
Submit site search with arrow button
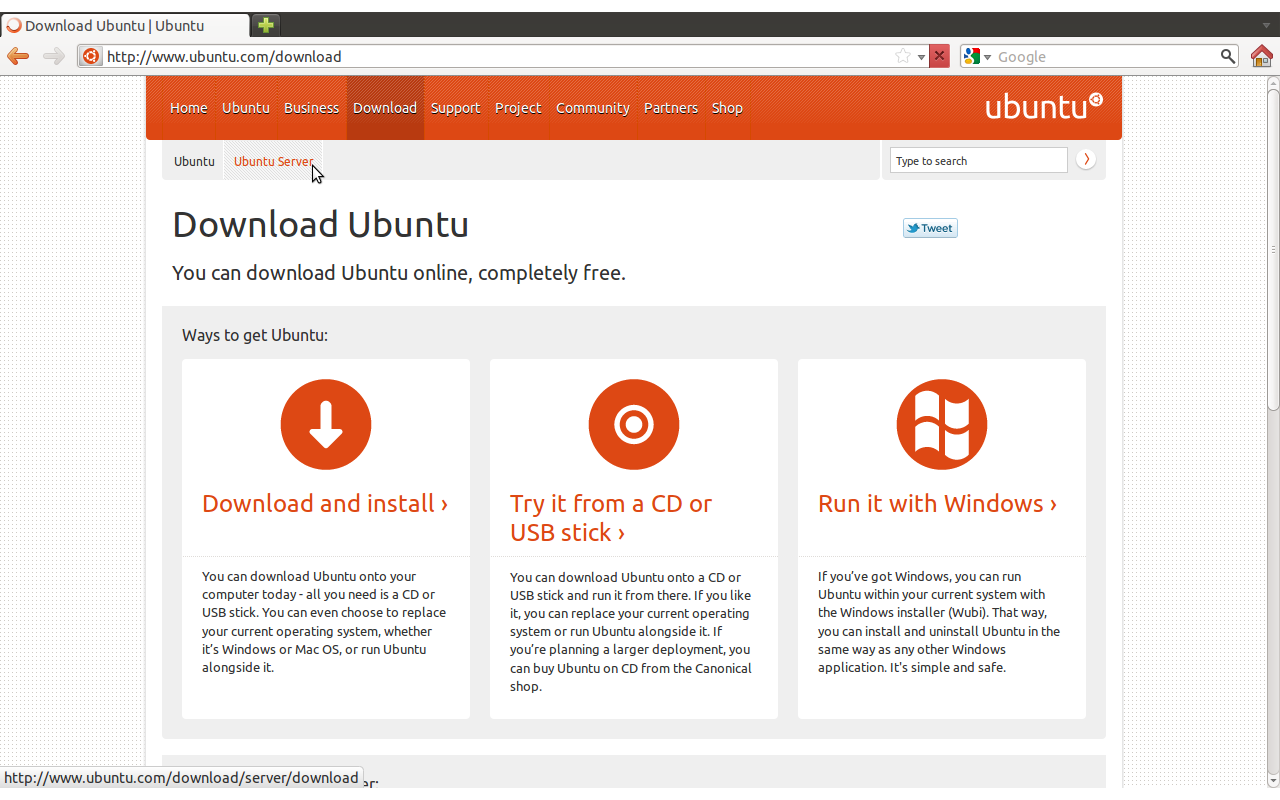(x=1086, y=160)
